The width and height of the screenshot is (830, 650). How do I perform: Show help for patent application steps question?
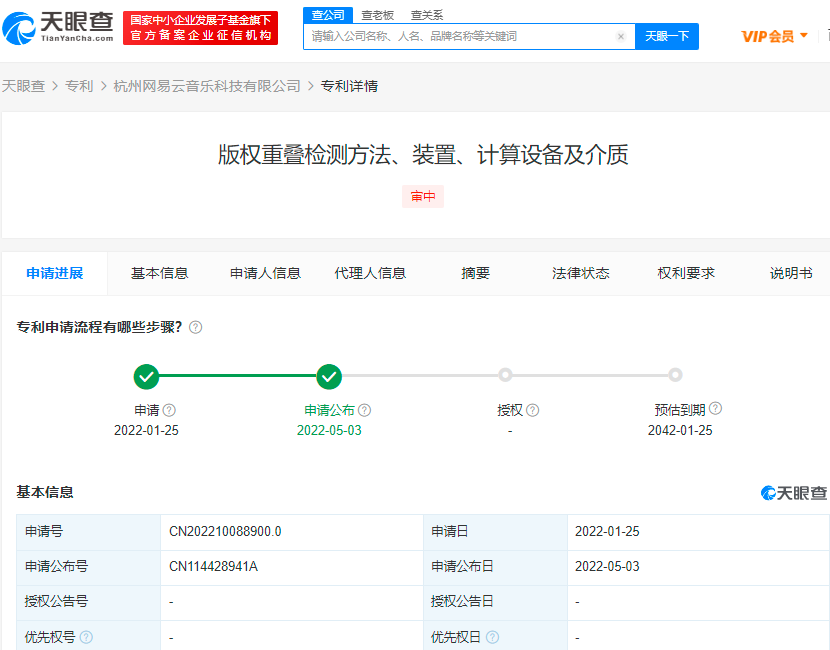click(x=195, y=328)
